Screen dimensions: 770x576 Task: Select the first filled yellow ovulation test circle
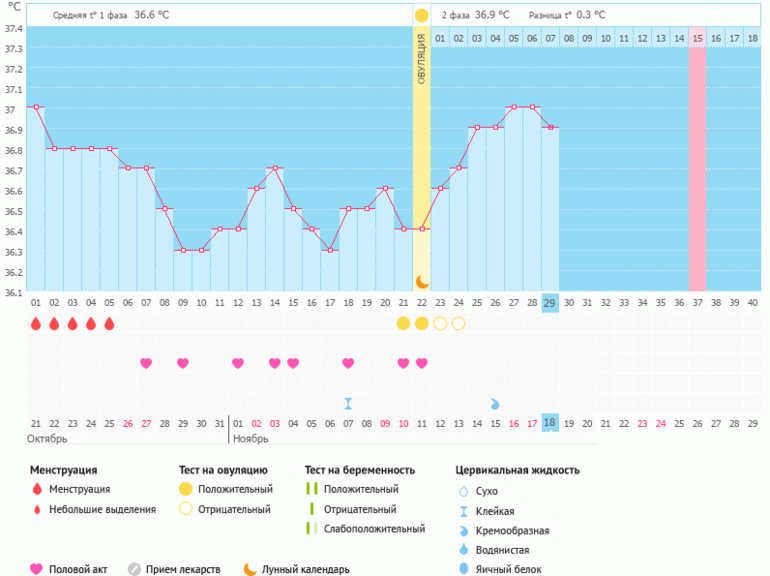tap(403, 323)
